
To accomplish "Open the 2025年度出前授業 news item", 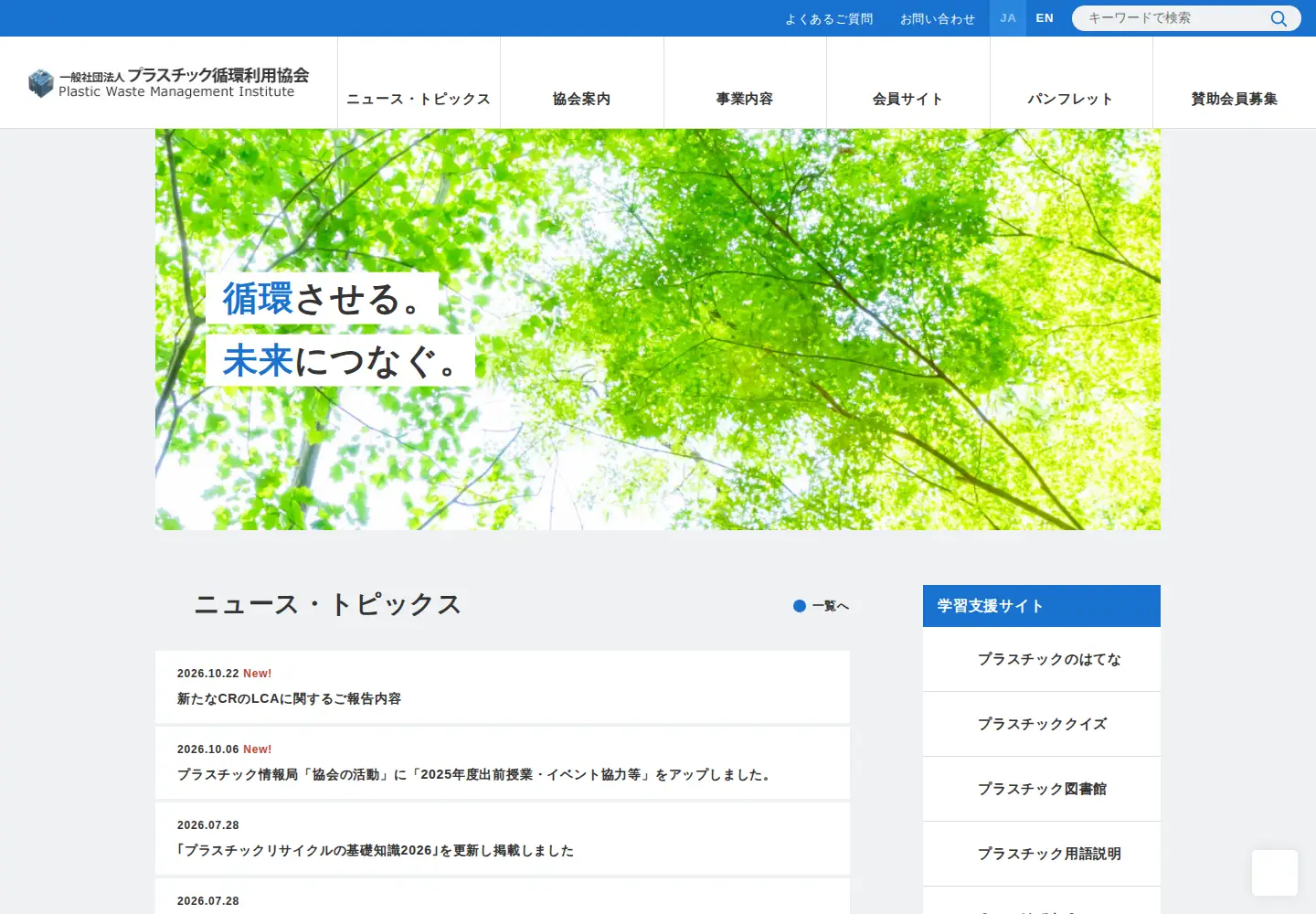I will click(x=503, y=763).
